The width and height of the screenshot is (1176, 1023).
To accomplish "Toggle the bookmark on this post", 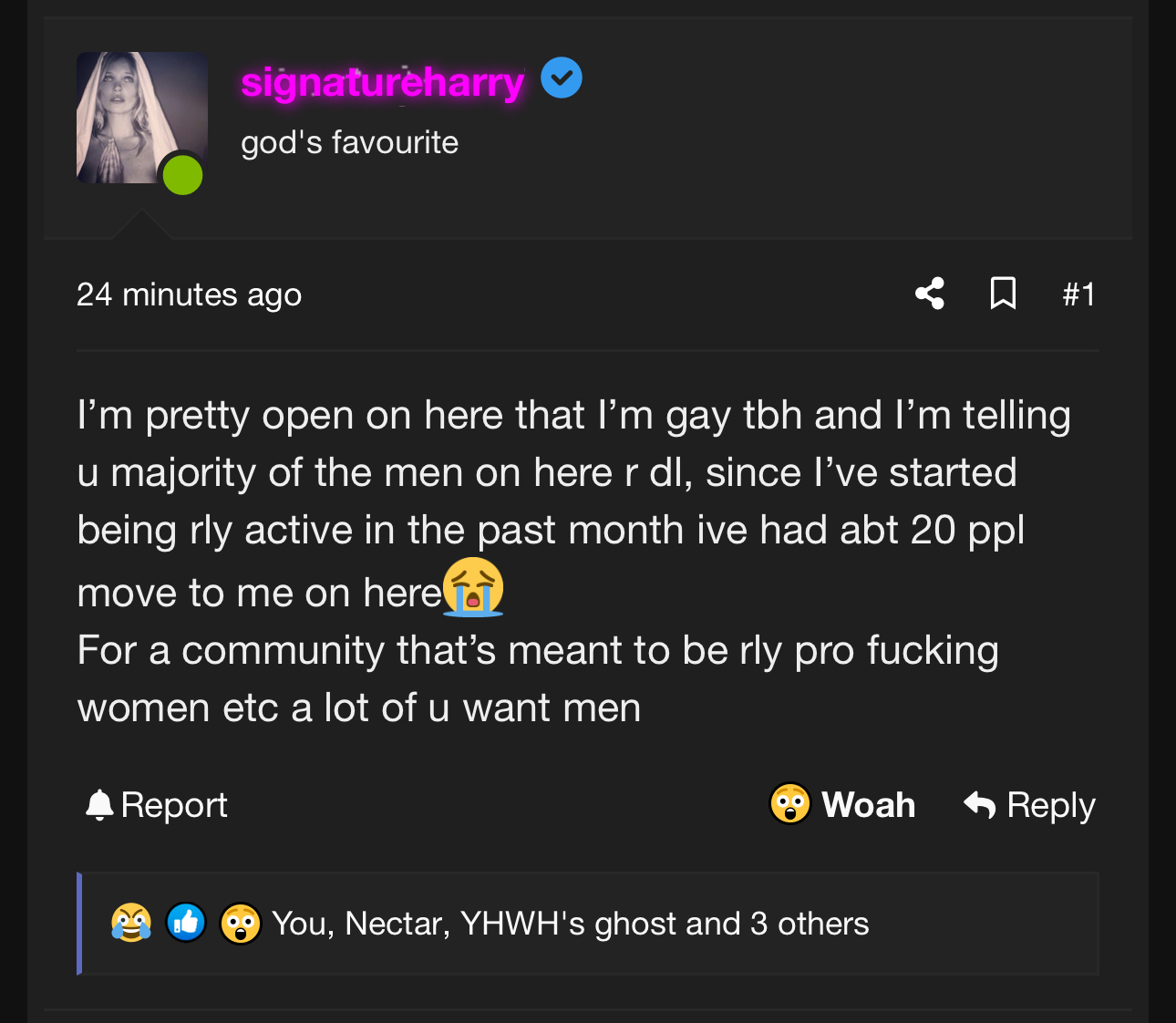I will pos(1003,294).
